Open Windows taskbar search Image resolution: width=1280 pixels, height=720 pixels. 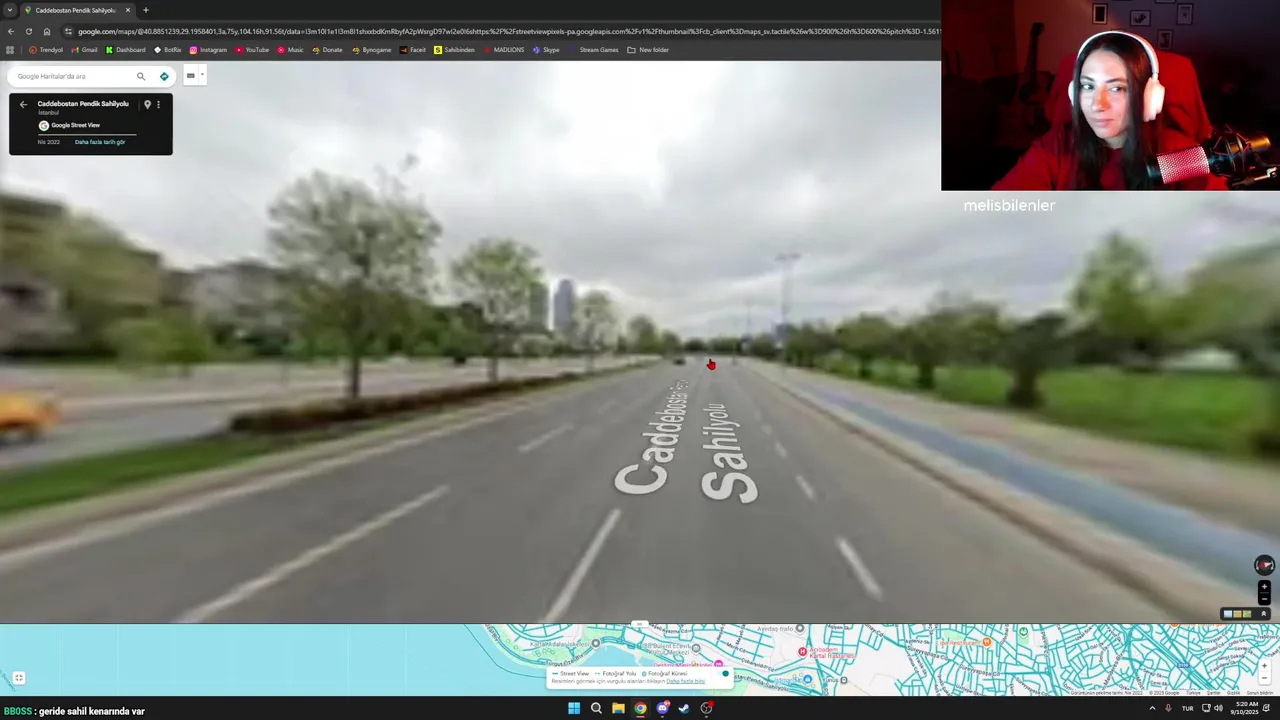click(596, 708)
